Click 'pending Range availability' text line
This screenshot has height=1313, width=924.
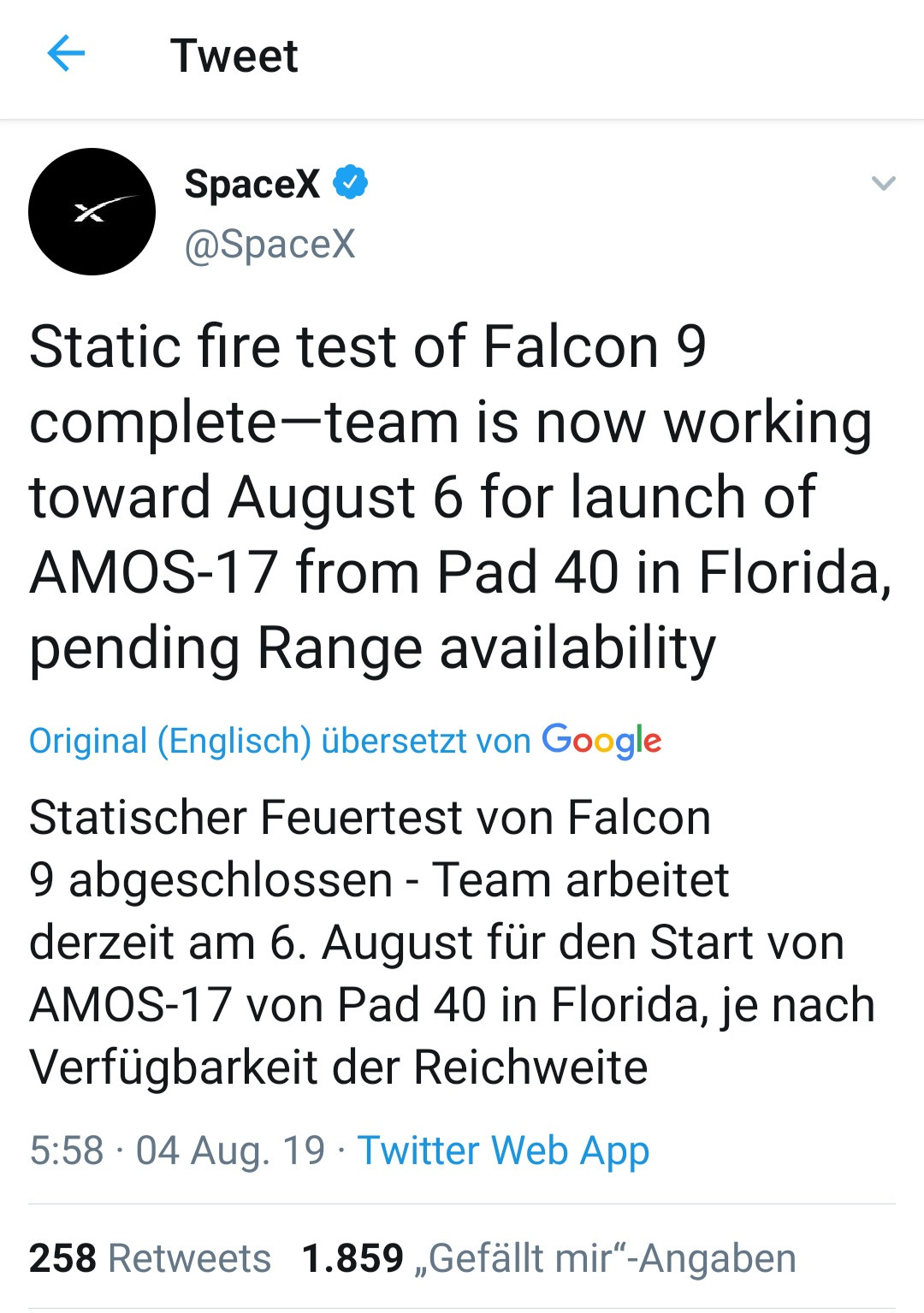click(x=372, y=648)
